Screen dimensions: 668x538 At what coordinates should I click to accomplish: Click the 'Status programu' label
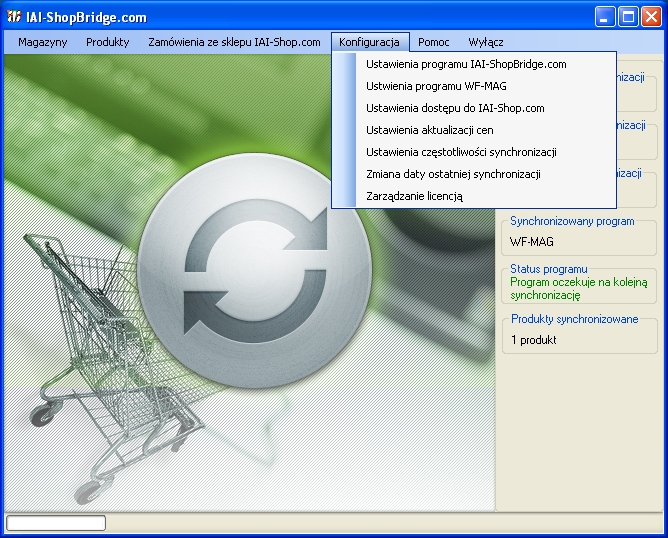tap(549, 269)
